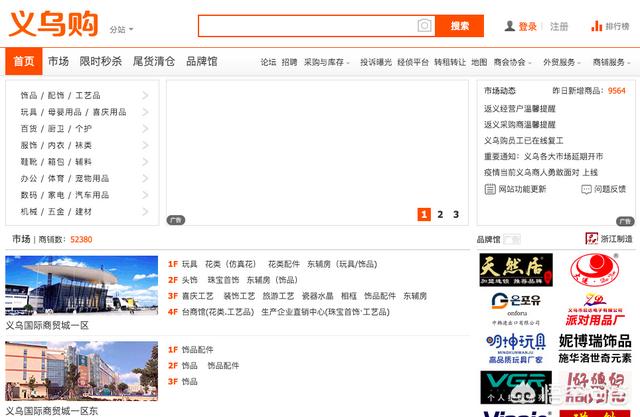The width and height of the screenshot is (640, 417).
Task: Open 3F 喜庆工艺 floor link
Action: point(198,296)
